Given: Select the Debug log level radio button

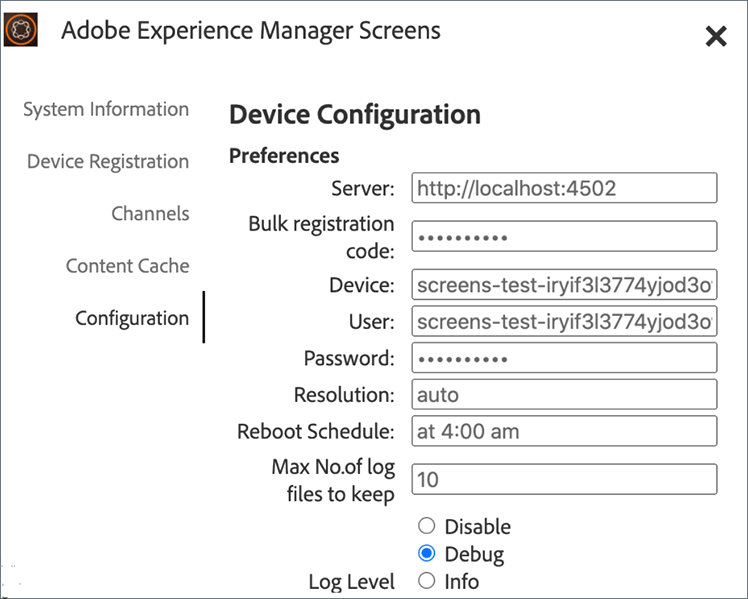Looking at the screenshot, I should click(x=427, y=554).
